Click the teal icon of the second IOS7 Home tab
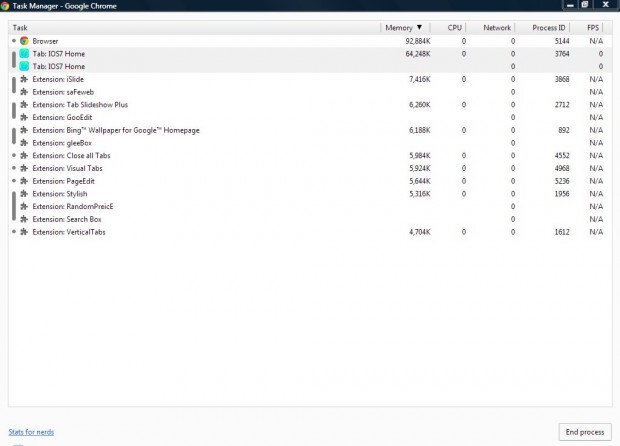Screen dimensions: 620x446 (x=24, y=66)
